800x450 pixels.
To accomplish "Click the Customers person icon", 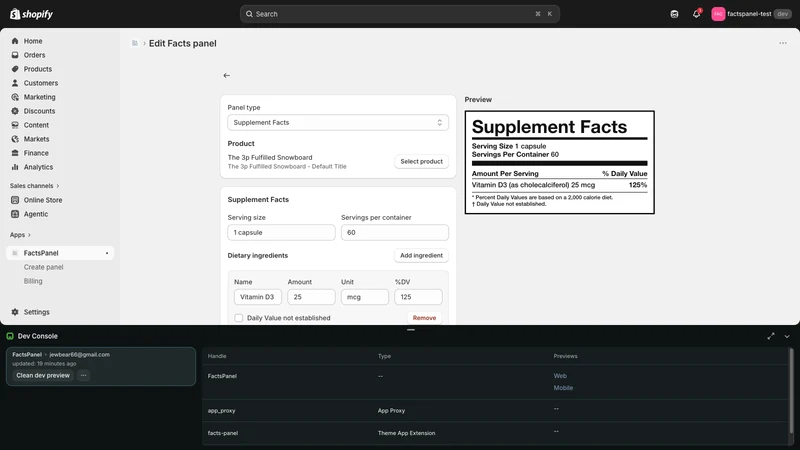I will (x=15, y=83).
